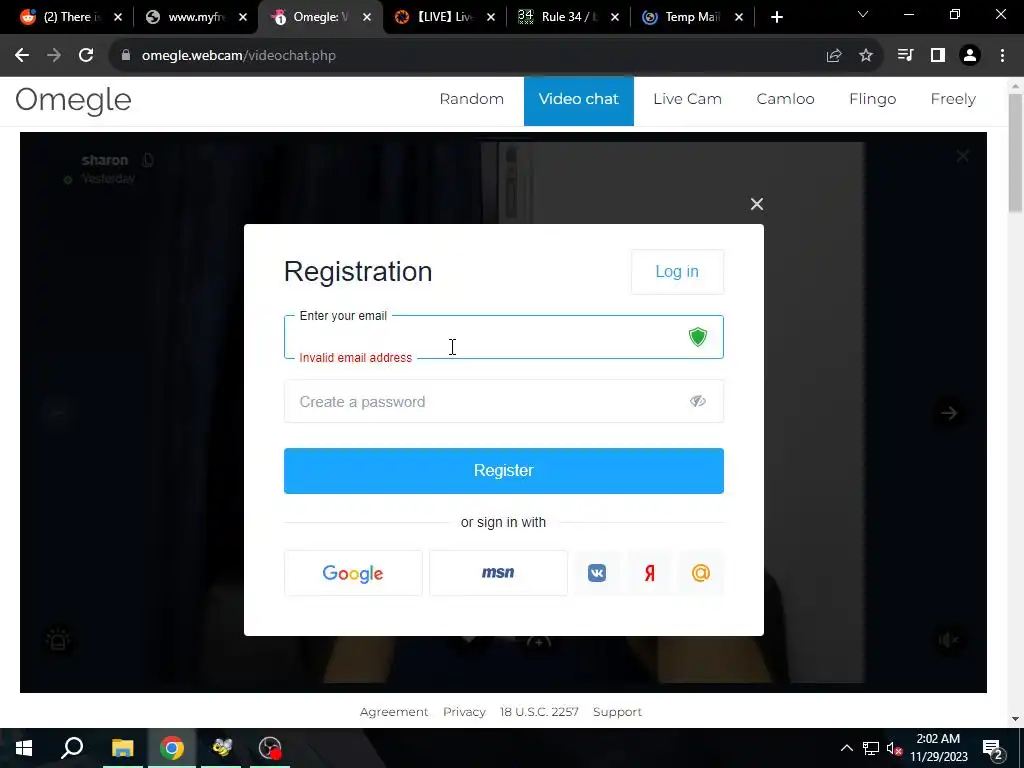This screenshot has height=768, width=1024.
Task: Share this page icon in address bar
Action: [x=834, y=56]
